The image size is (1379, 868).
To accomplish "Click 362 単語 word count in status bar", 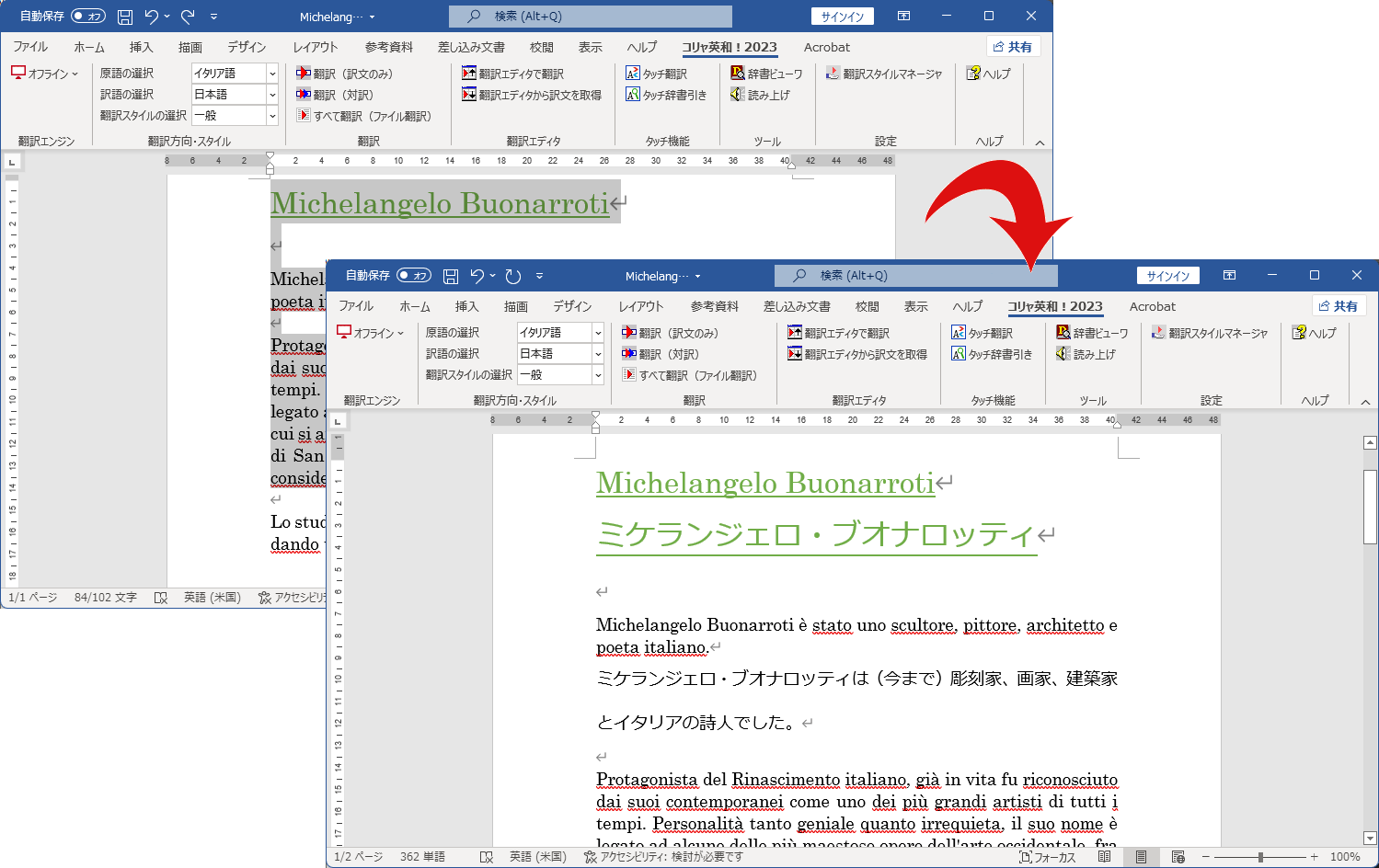I will pos(422,857).
